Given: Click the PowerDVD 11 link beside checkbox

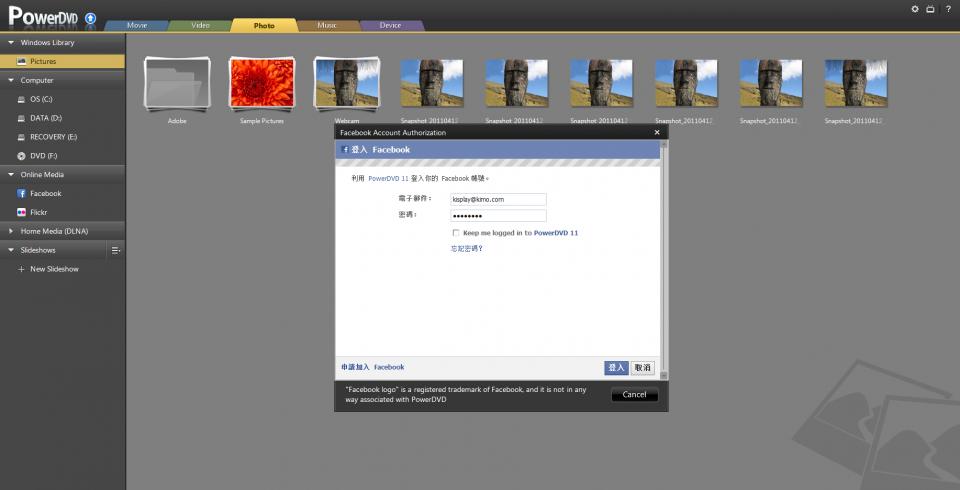Looking at the screenshot, I should (556, 233).
